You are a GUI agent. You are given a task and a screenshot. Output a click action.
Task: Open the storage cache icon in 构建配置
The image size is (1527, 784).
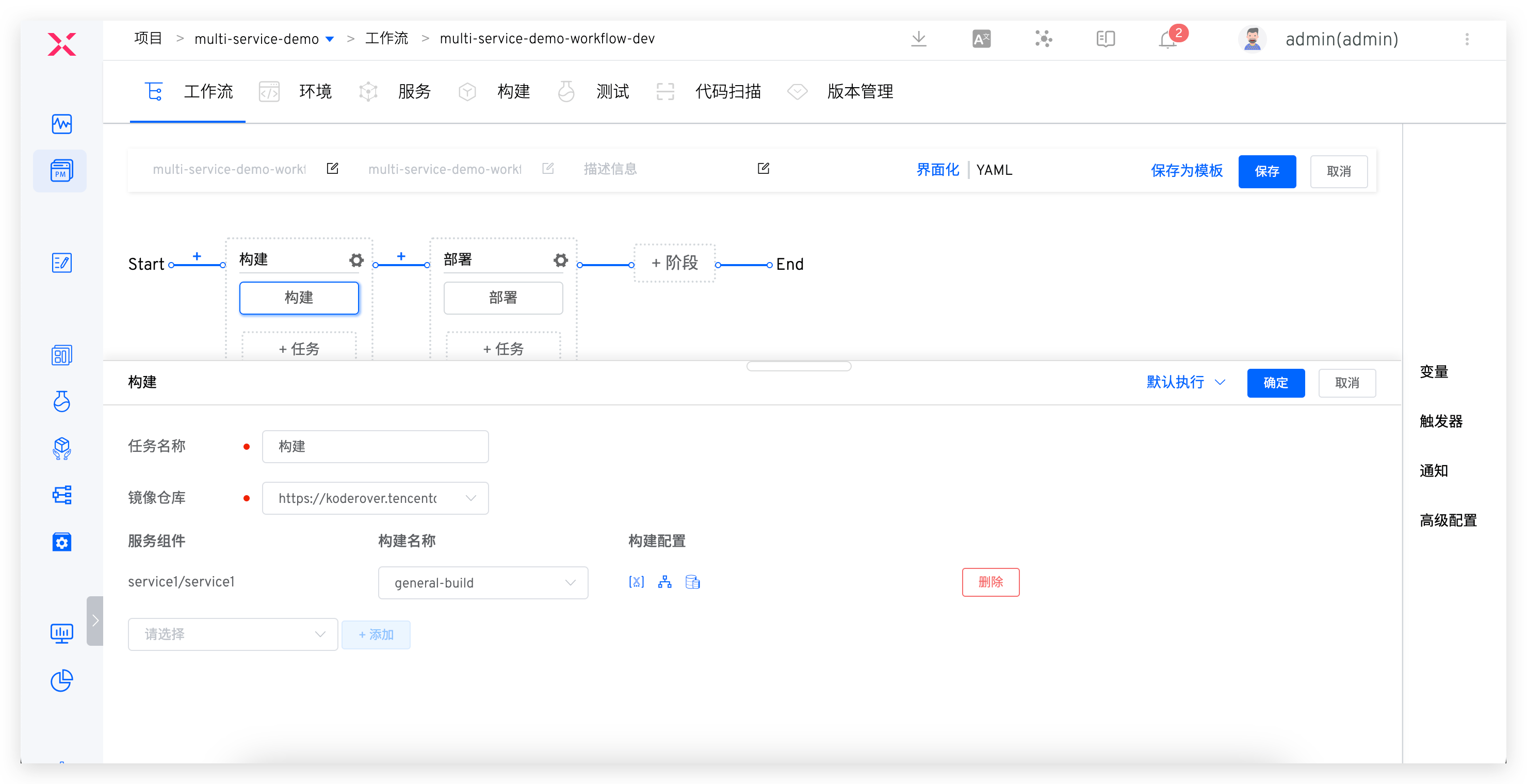(x=692, y=582)
